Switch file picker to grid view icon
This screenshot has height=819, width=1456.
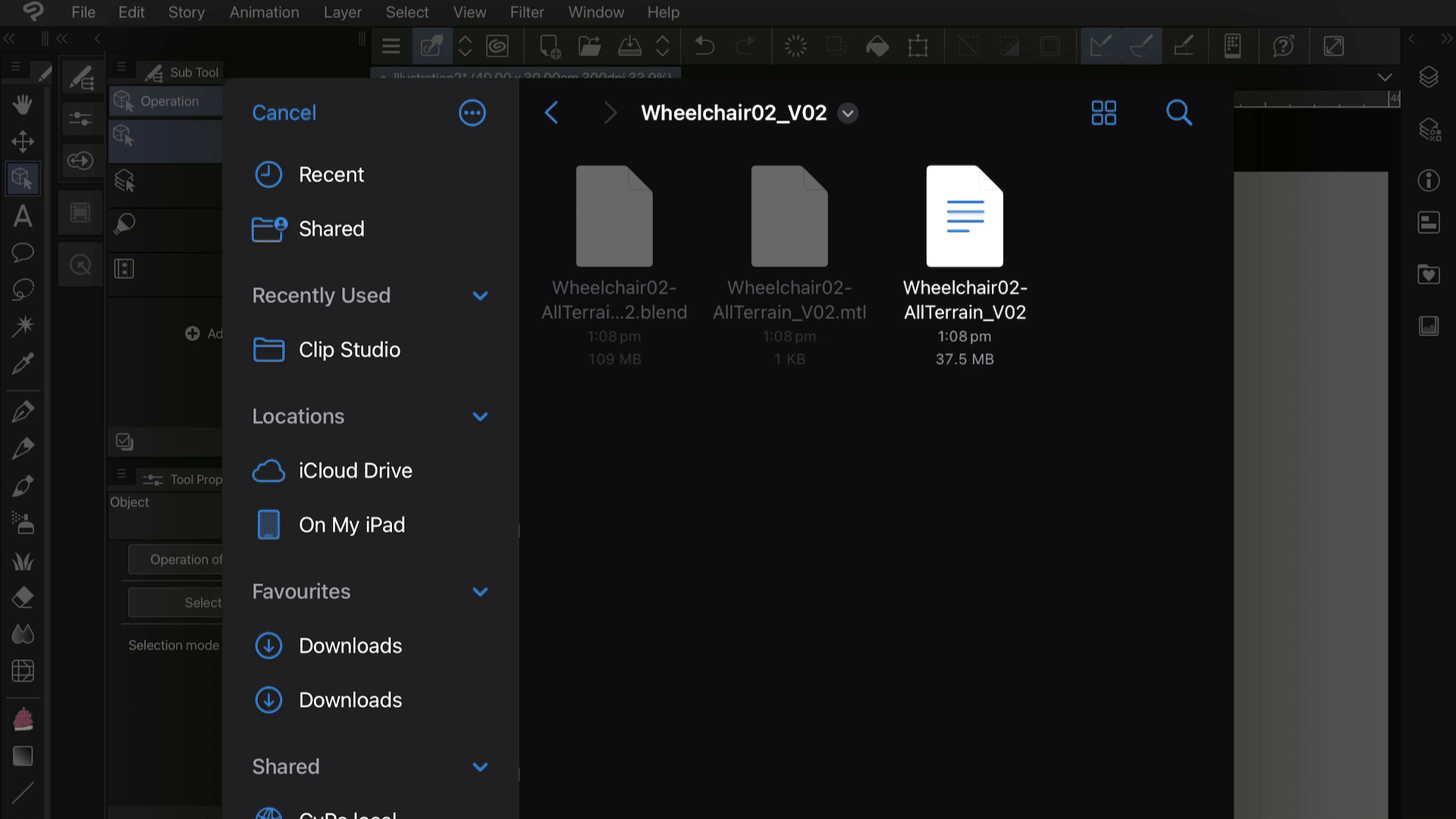tap(1103, 113)
